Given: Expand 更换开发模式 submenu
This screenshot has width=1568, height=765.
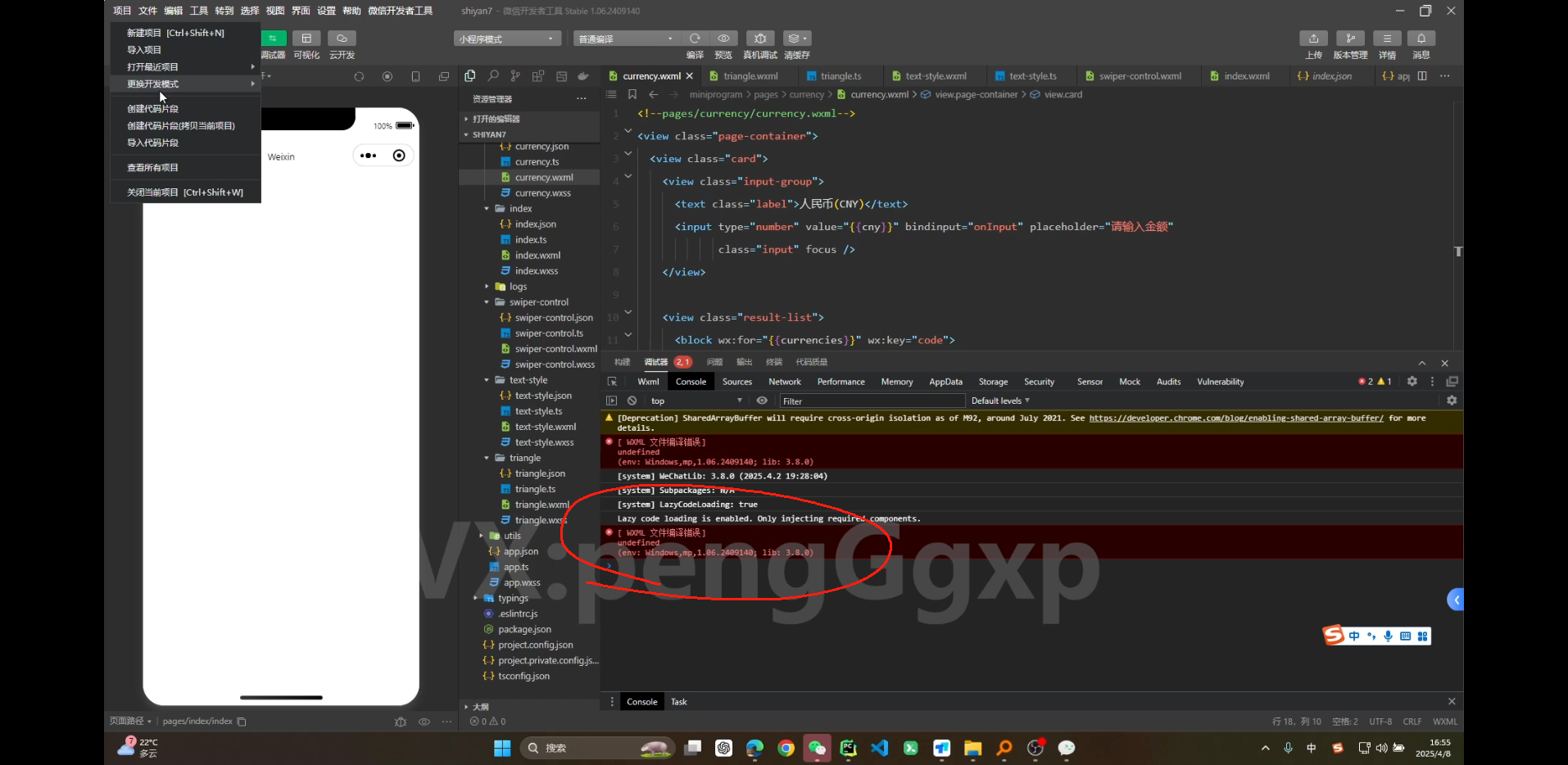Looking at the screenshot, I should (186, 84).
